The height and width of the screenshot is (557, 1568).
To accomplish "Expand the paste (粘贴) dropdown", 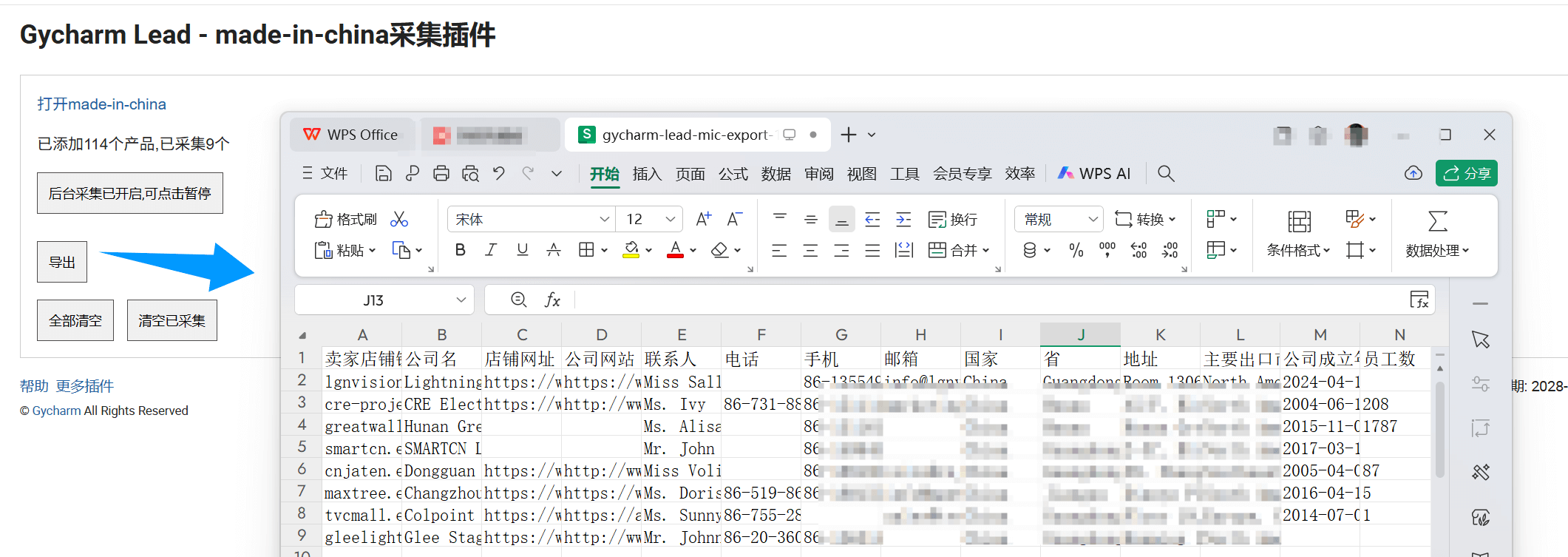I will [x=372, y=251].
